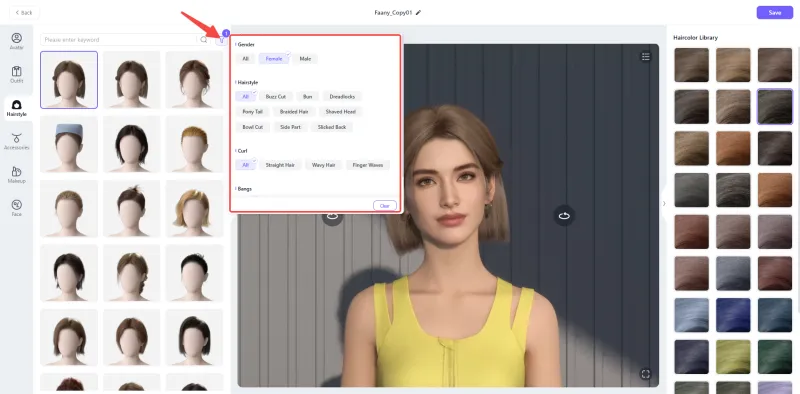The image size is (800, 394).
Task: Pick the light blue hair color swatch
Action: coord(691,315)
